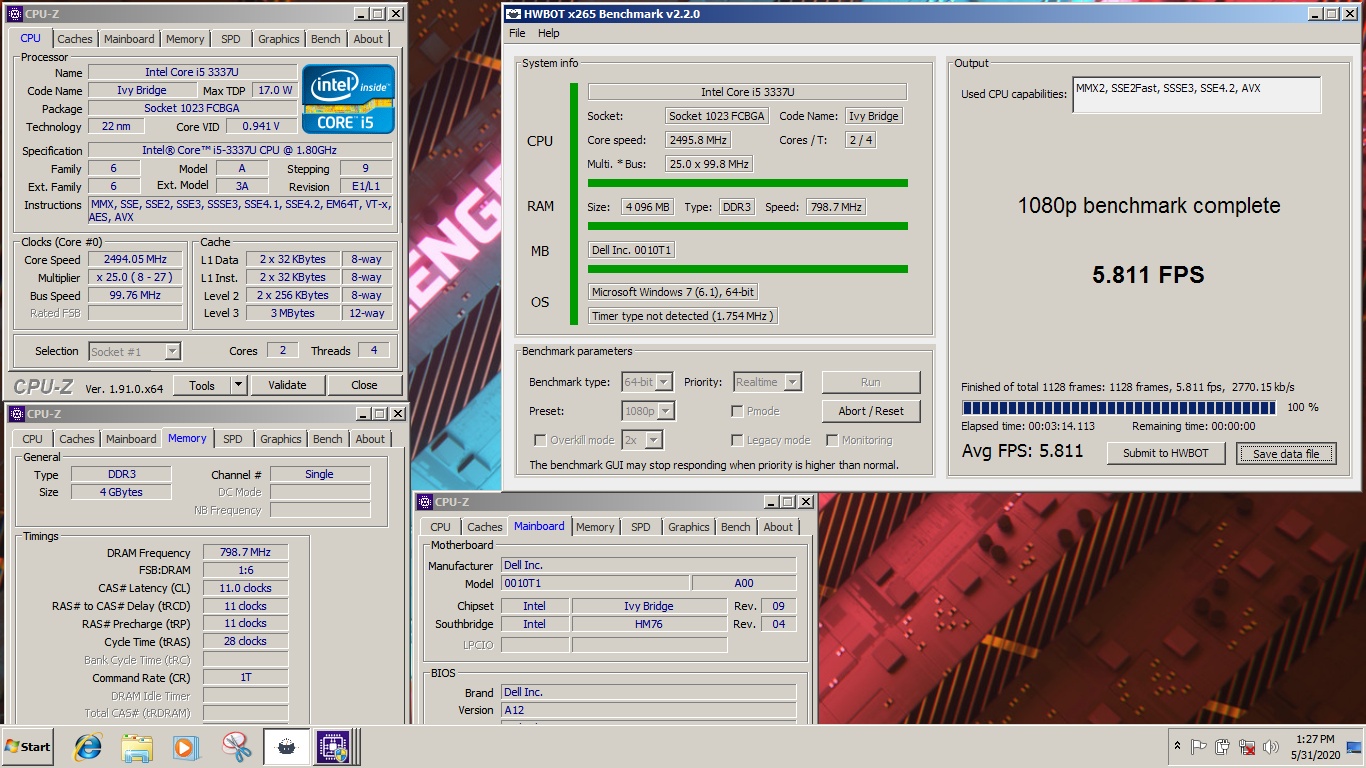
Task: Click the BIOS Version A12 field
Action: point(648,710)
